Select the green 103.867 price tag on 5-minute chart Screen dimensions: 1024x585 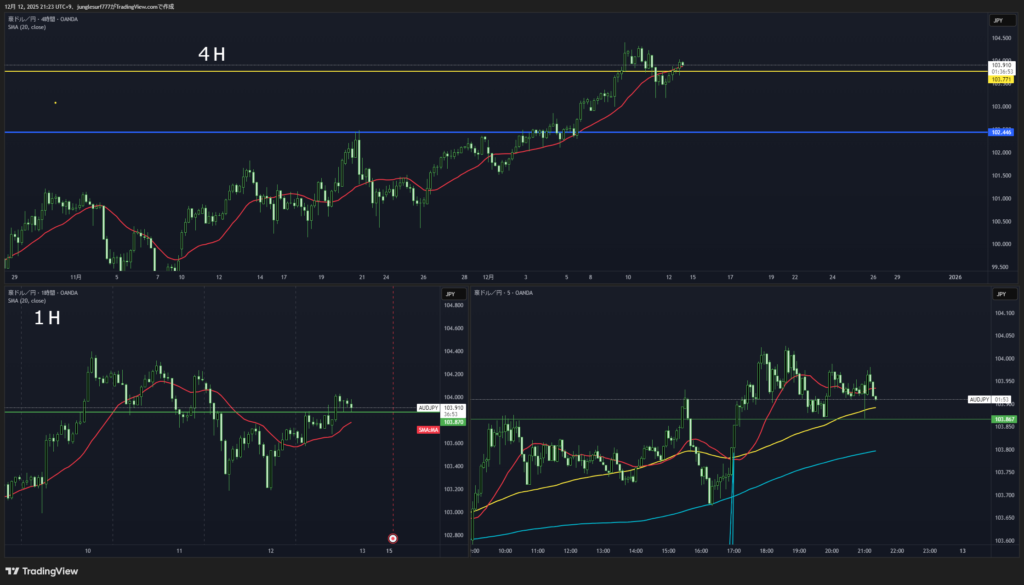pos(1003,419)
